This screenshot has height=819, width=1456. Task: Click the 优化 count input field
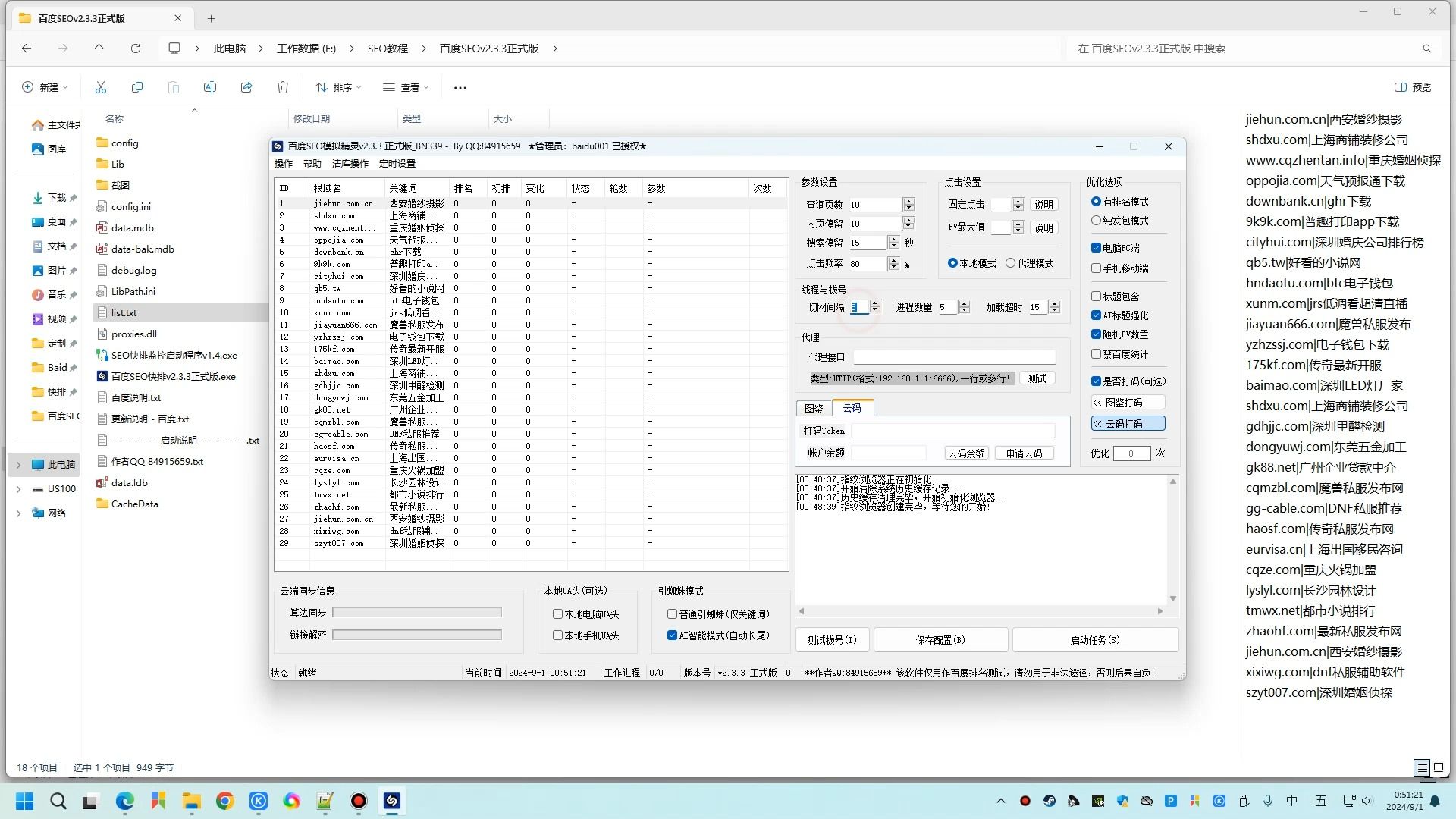pos(1131,453)
